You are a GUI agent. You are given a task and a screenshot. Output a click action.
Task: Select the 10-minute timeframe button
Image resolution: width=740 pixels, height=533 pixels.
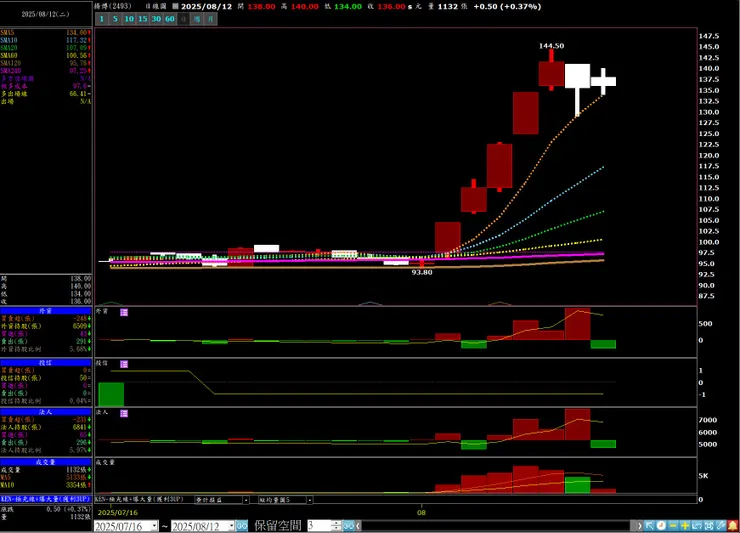(129, 19)
